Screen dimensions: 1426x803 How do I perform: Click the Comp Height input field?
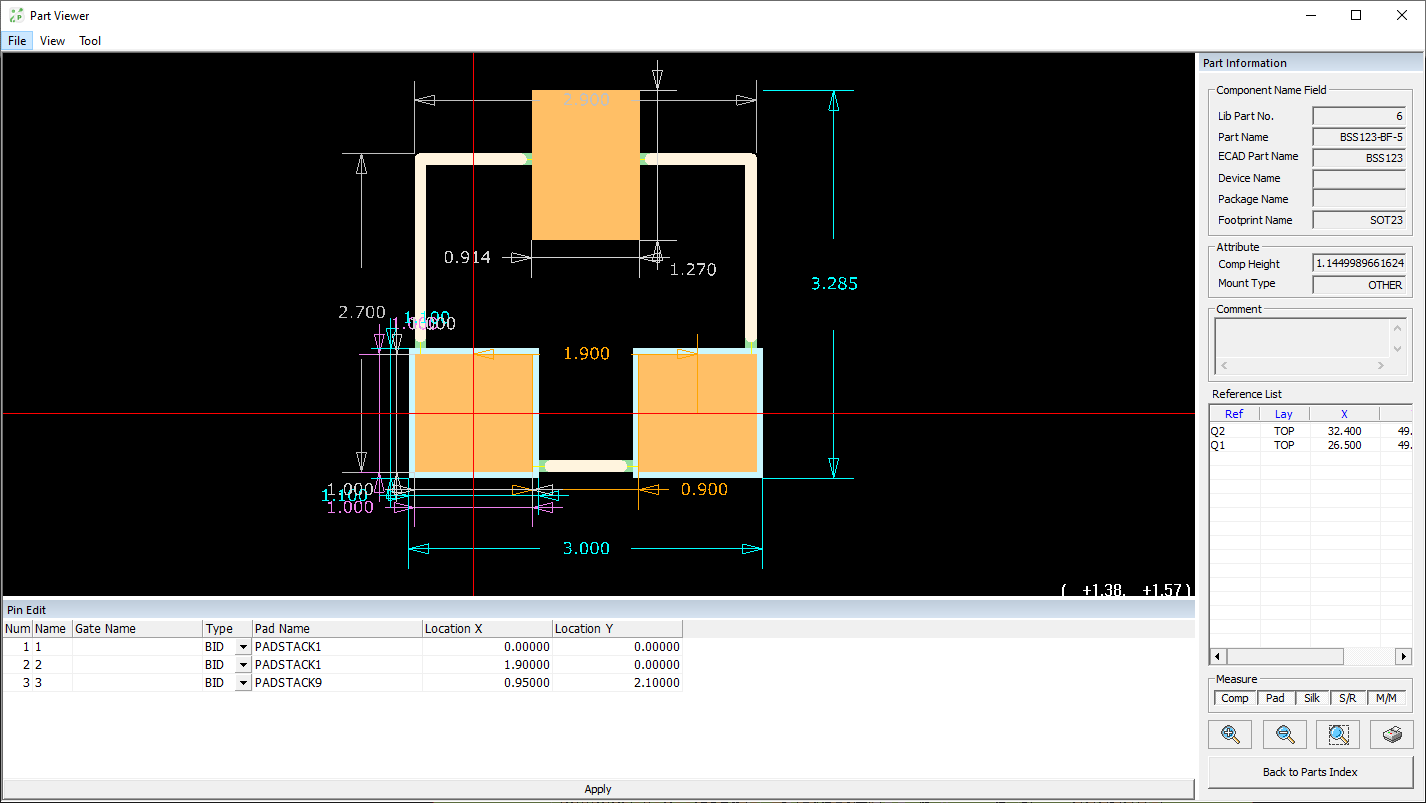tap(1358, 264)
